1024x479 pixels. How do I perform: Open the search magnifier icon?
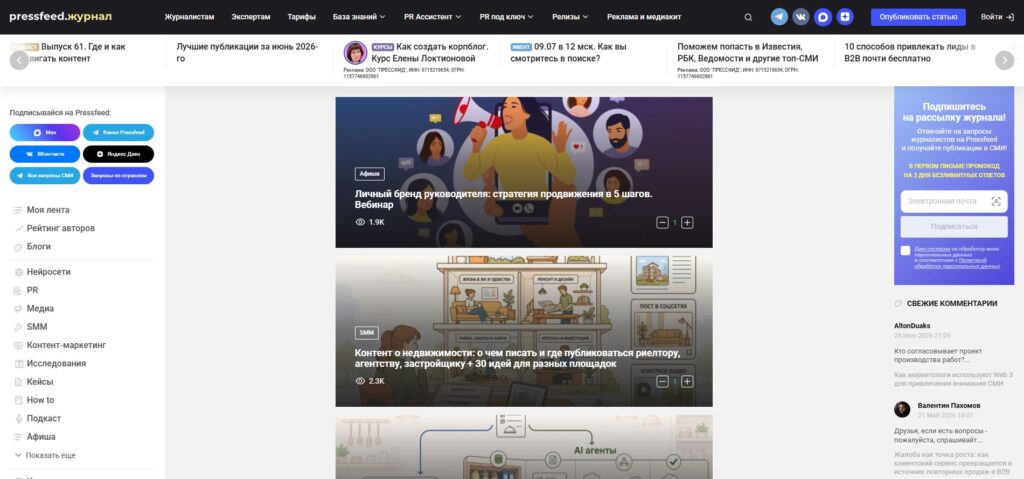coord(748,17)
